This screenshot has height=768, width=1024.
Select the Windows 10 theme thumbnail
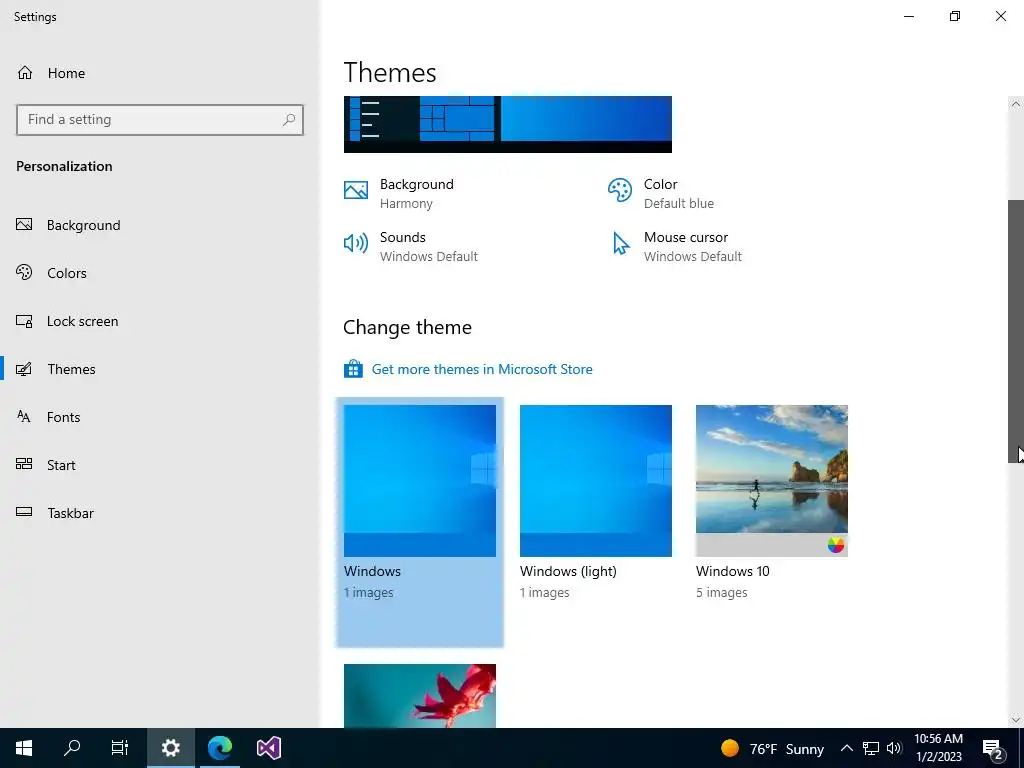(x=772, y=481)
